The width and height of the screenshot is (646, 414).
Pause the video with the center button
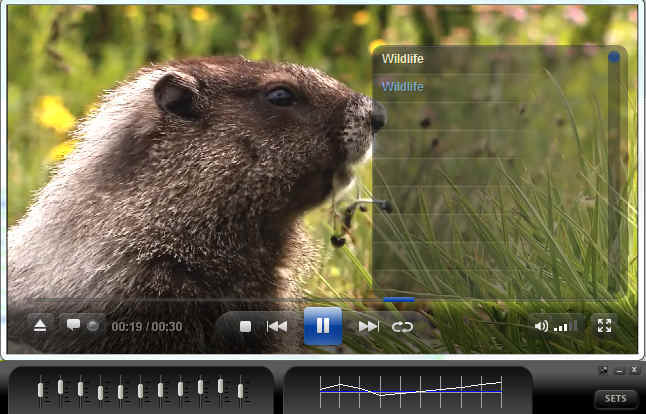point(323,326)
